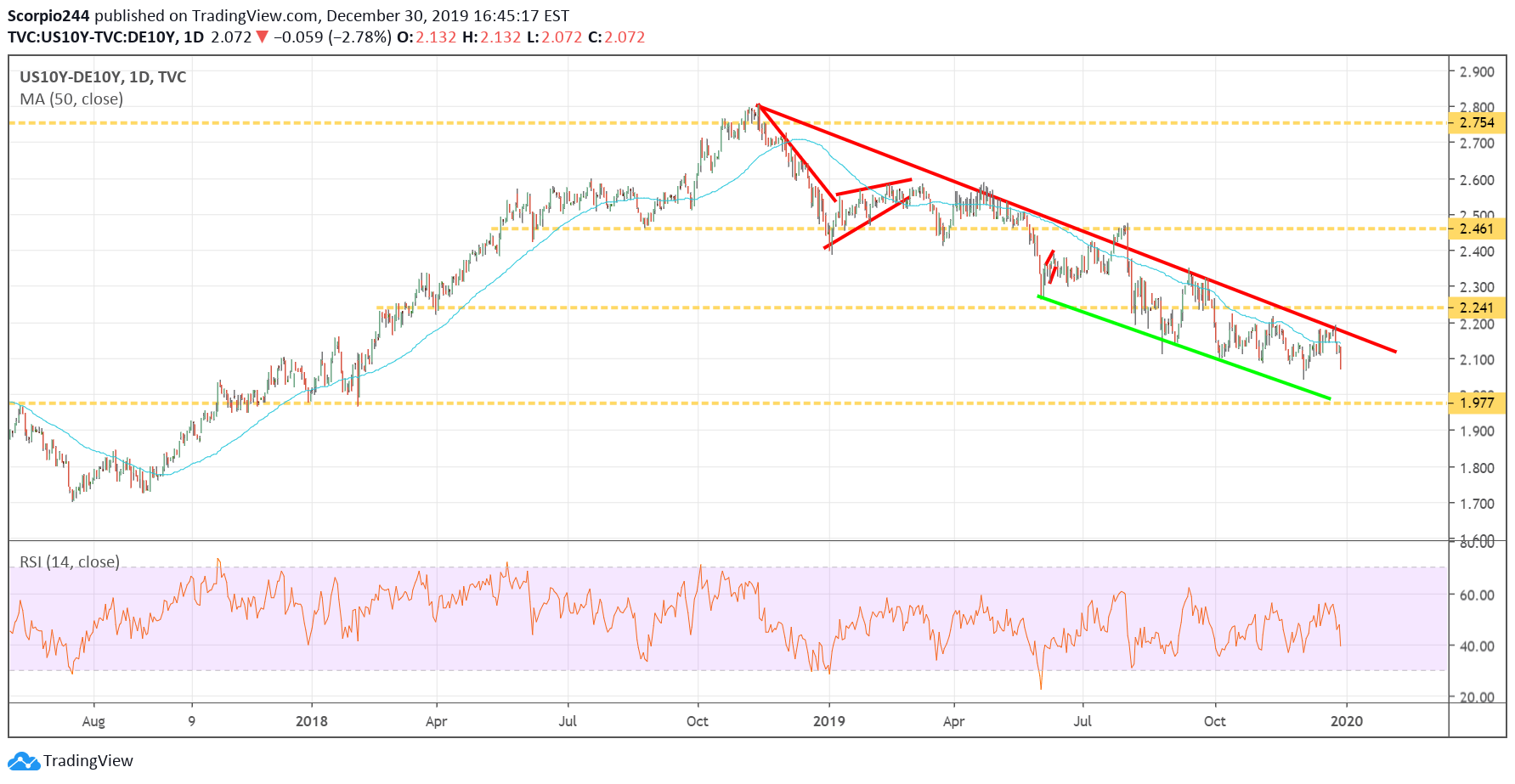Click the red down-triangle change indicator
This screenshot has height=784, width=1515.
click(262, 37)
